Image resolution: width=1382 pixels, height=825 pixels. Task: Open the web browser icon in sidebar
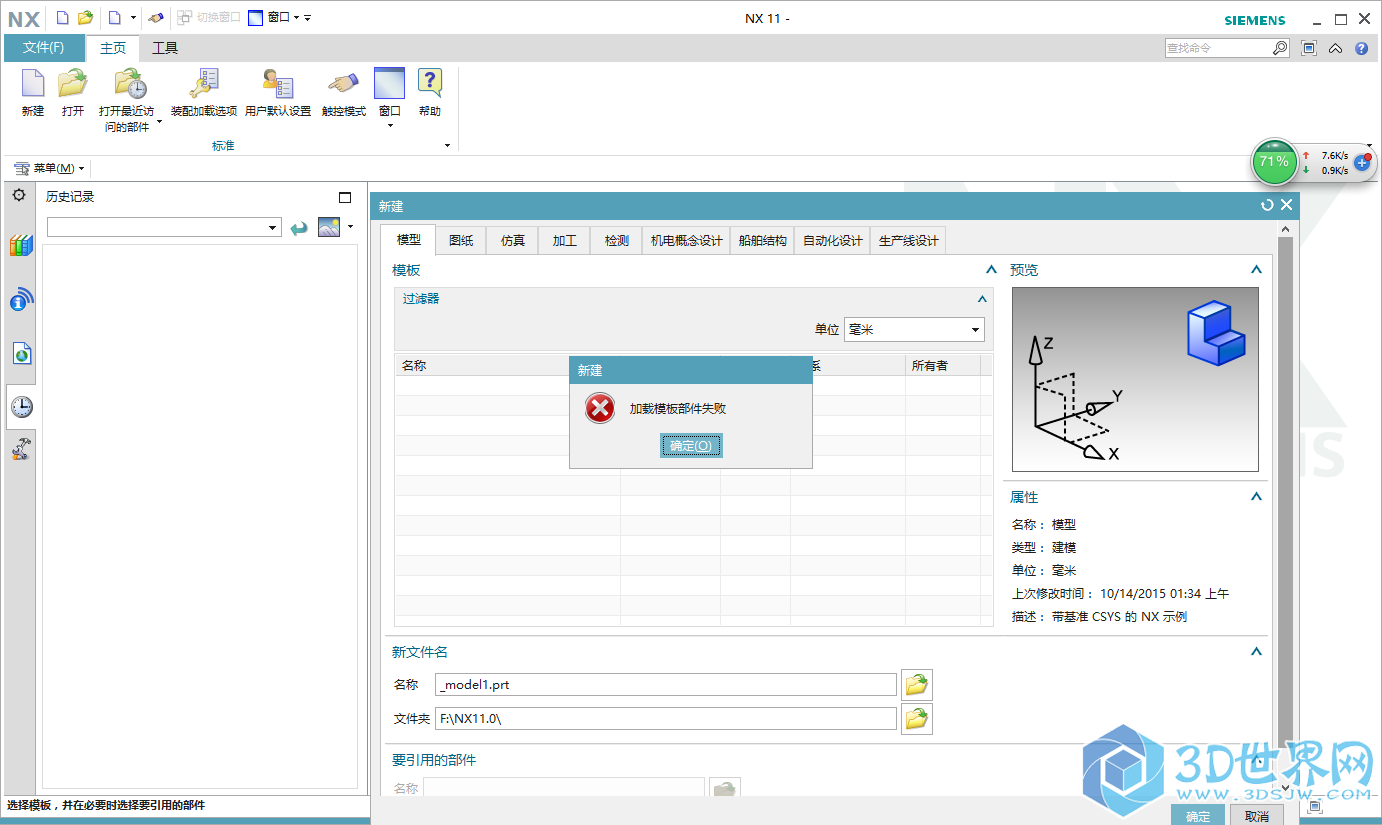click(x=21, y=353)
